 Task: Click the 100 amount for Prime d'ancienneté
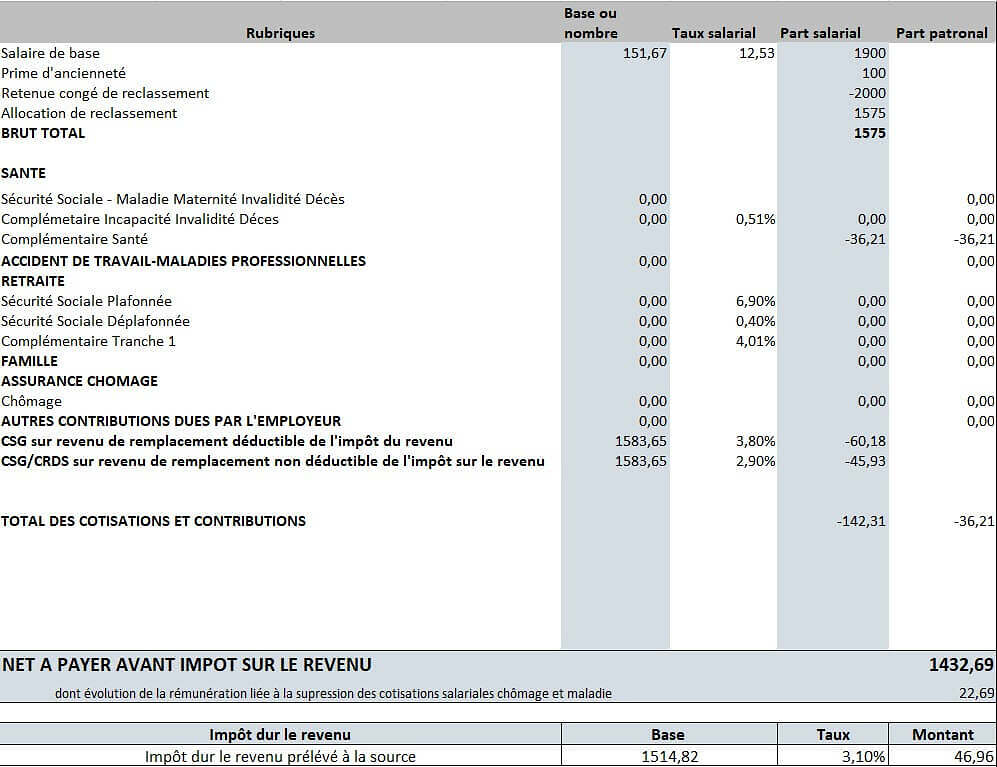pos(874,73)
